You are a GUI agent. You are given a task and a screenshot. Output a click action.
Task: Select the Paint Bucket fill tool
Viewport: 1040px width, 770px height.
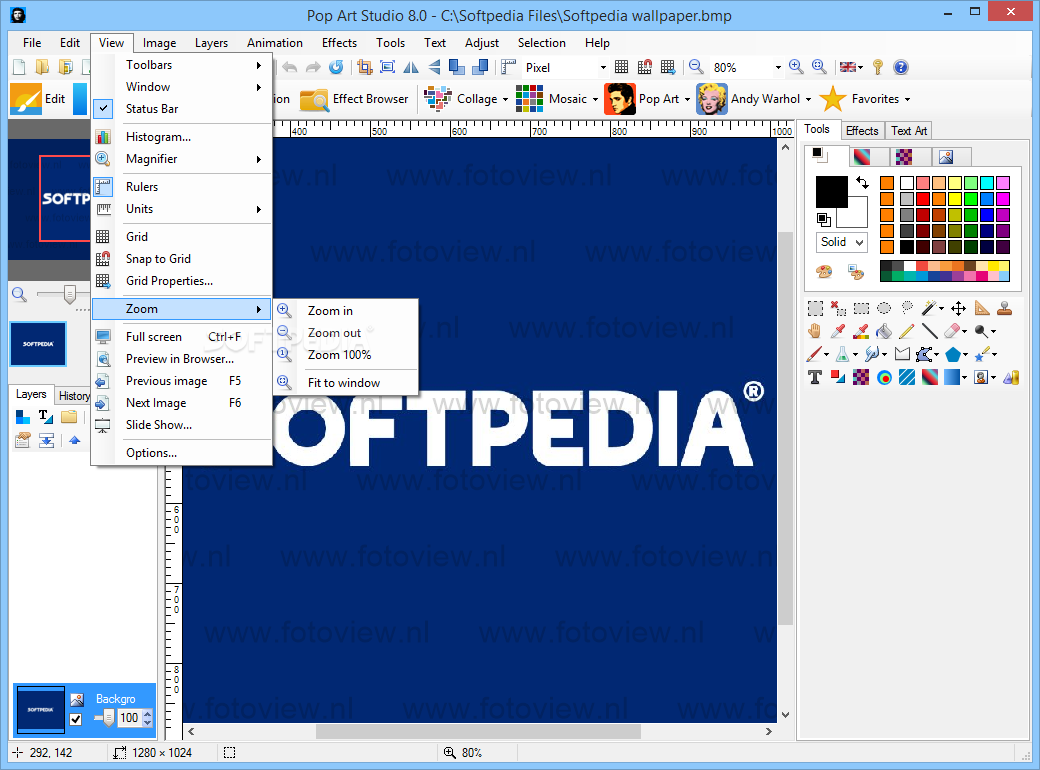click(883, 331)
